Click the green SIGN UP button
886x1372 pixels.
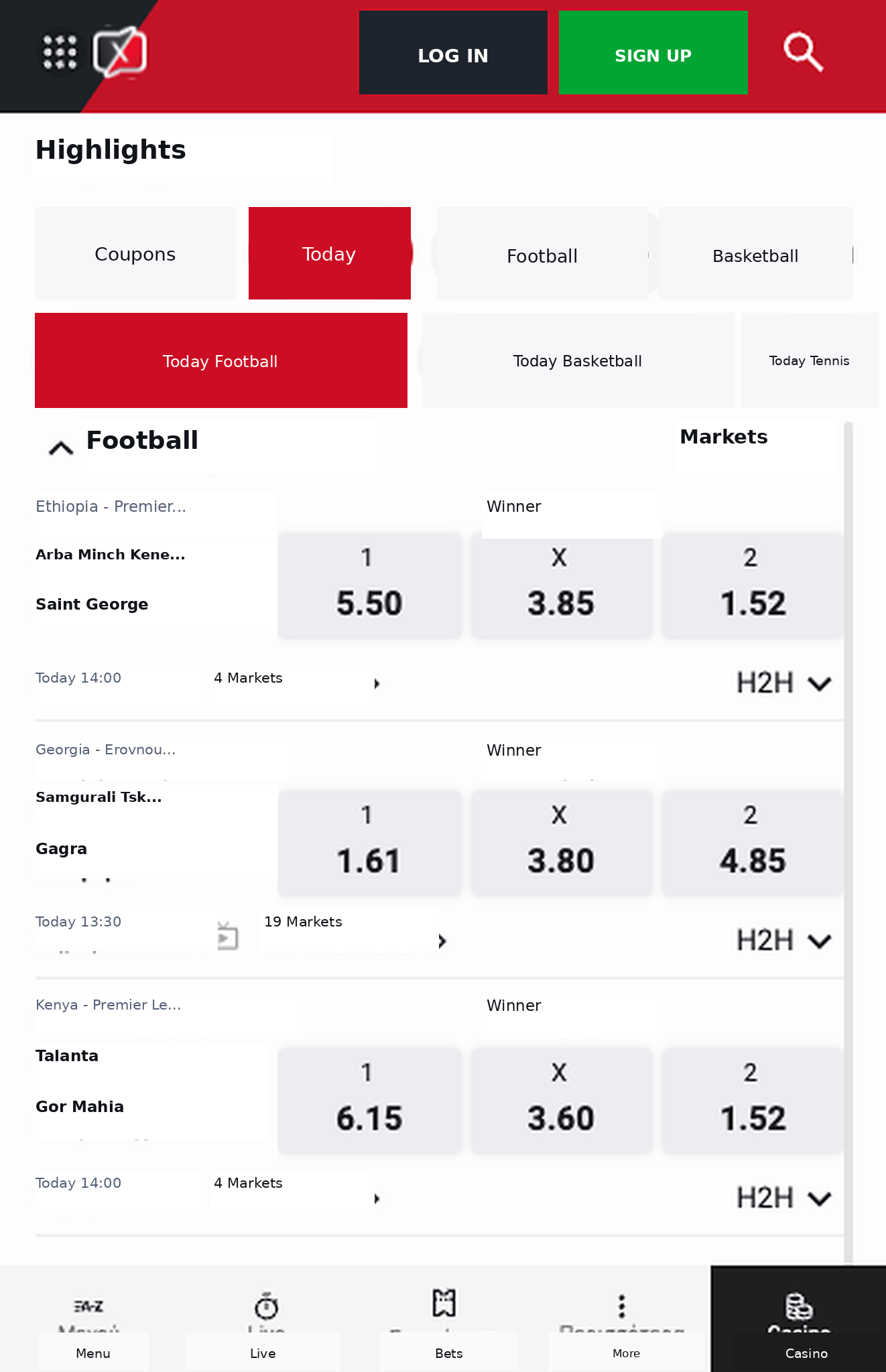(653, 53)
